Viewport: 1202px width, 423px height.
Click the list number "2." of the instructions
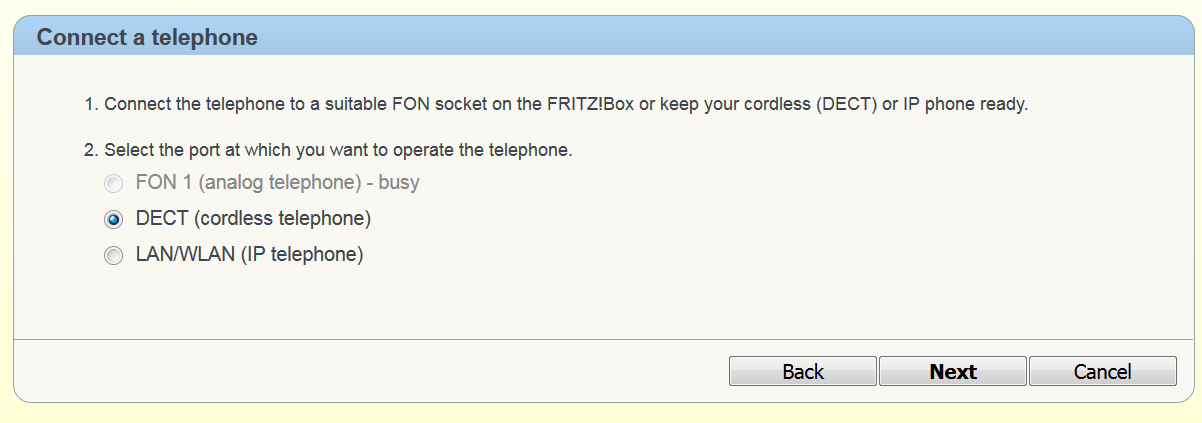tap(91, 151)
